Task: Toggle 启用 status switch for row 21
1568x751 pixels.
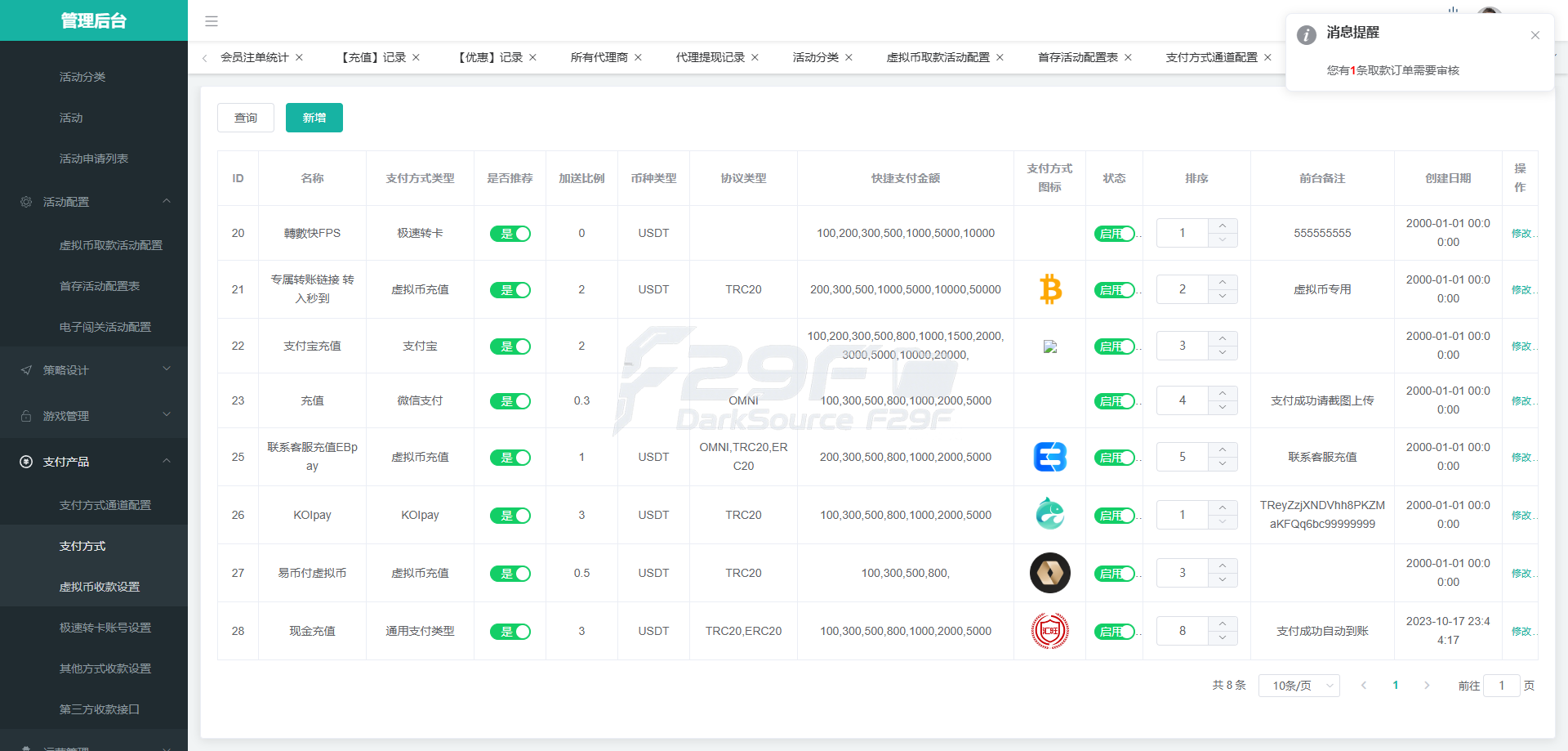Action: tap(1115, 290)
